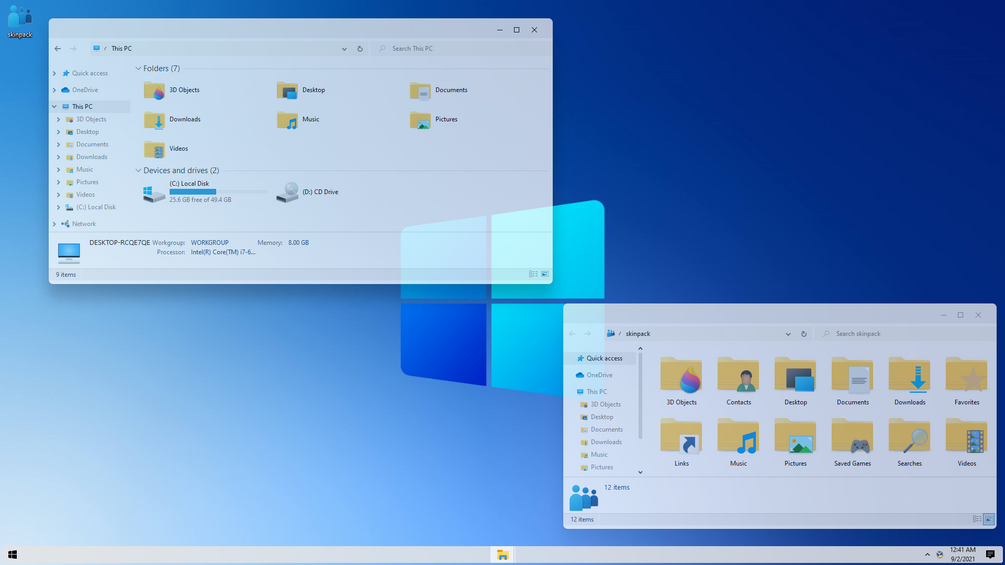Select the (D:) CD Drive icon

coord(308,192)
